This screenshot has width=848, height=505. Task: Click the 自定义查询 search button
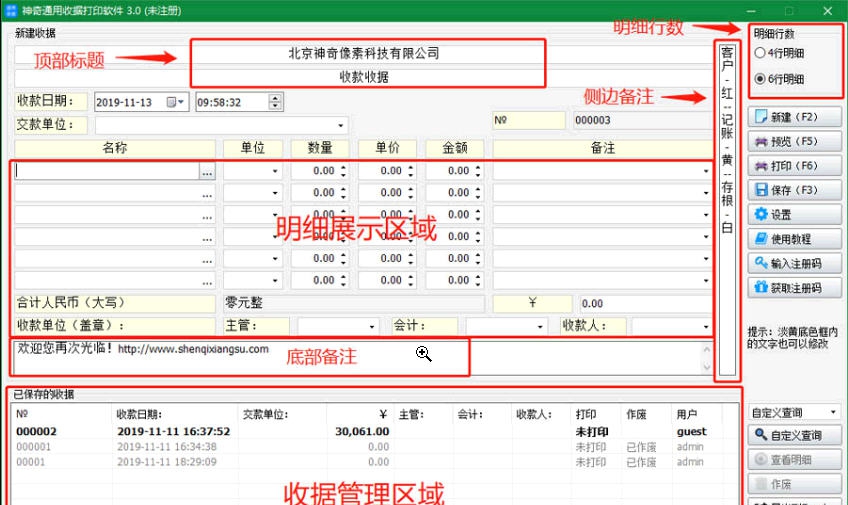pyautogui.click(x=794, y=435)
